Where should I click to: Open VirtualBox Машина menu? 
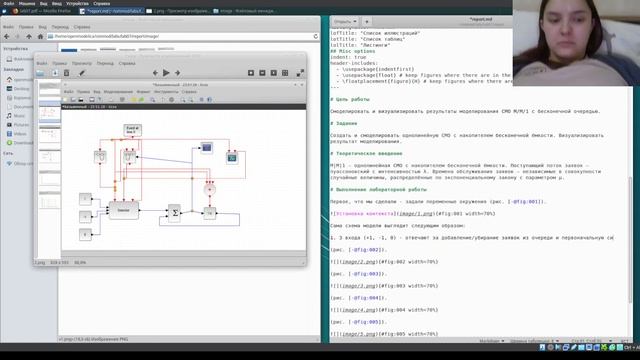coord(27,3)
